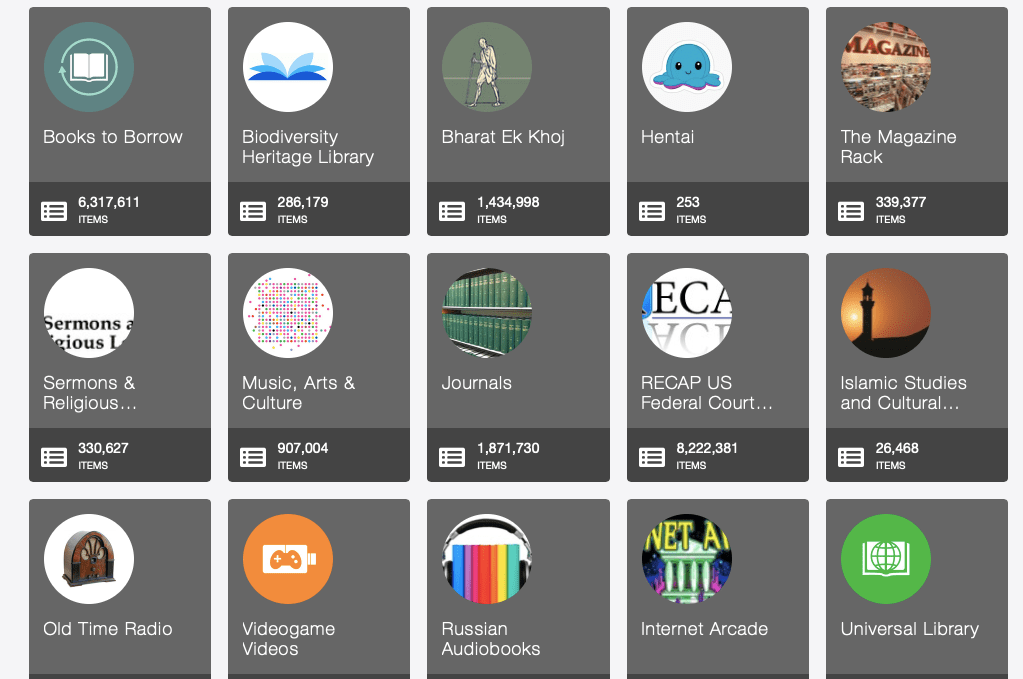This screenshot has width=1023, height=679.
Task: Click the 8,222,381 items count
Action: tap(708, 449)
